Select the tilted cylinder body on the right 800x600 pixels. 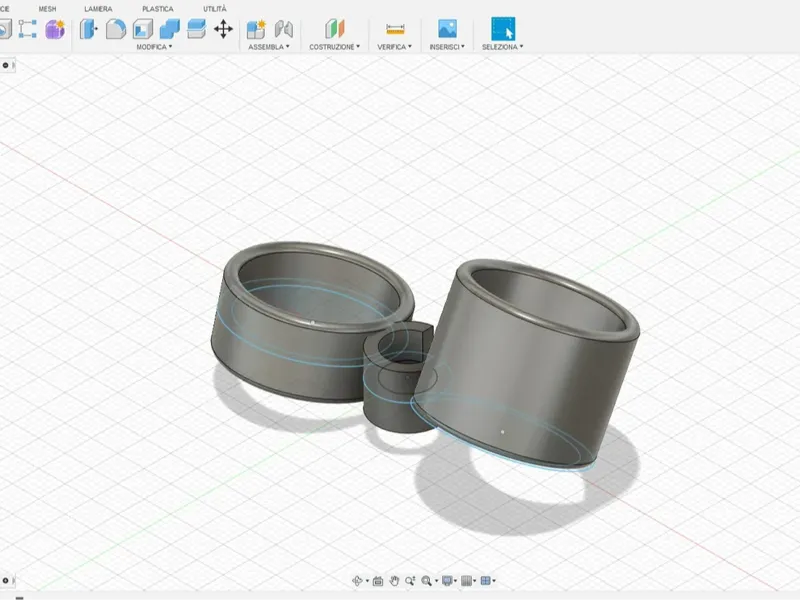526,367
